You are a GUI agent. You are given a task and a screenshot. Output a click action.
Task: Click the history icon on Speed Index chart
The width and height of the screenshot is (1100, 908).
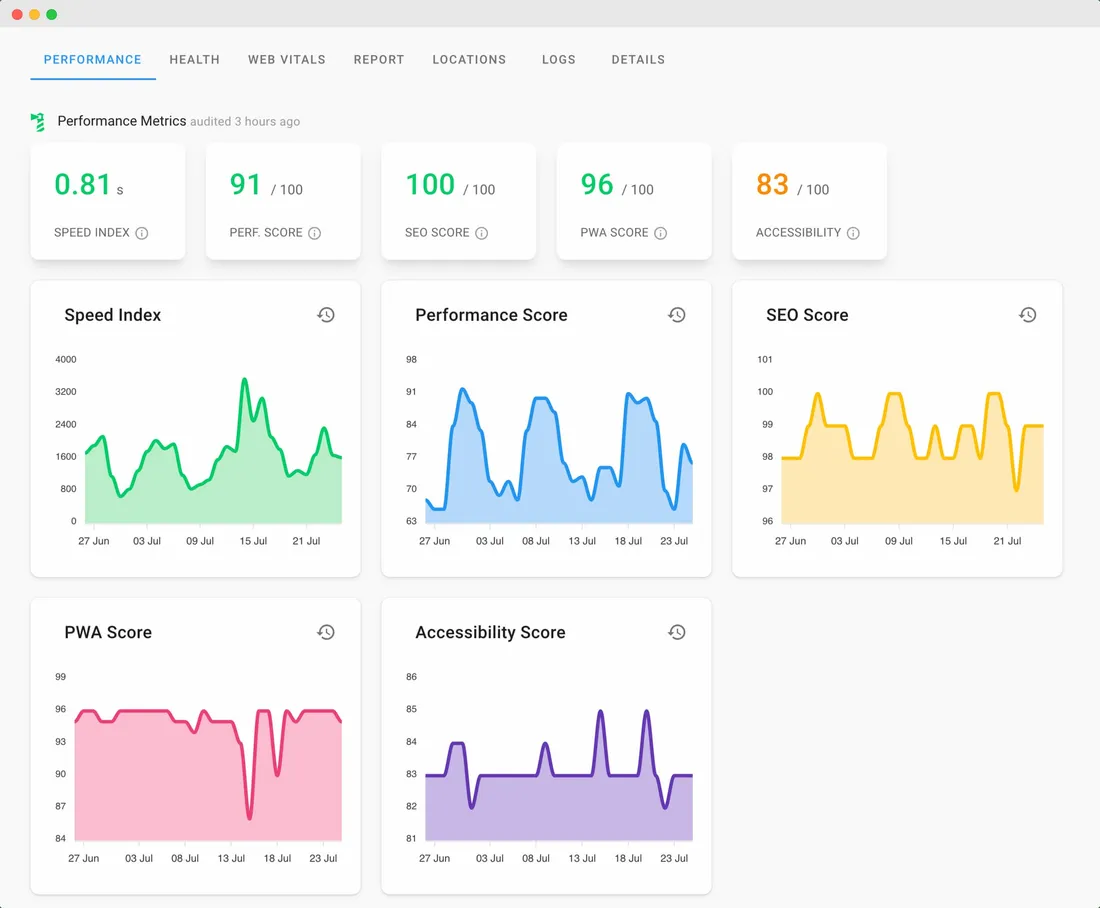point(326,315)
